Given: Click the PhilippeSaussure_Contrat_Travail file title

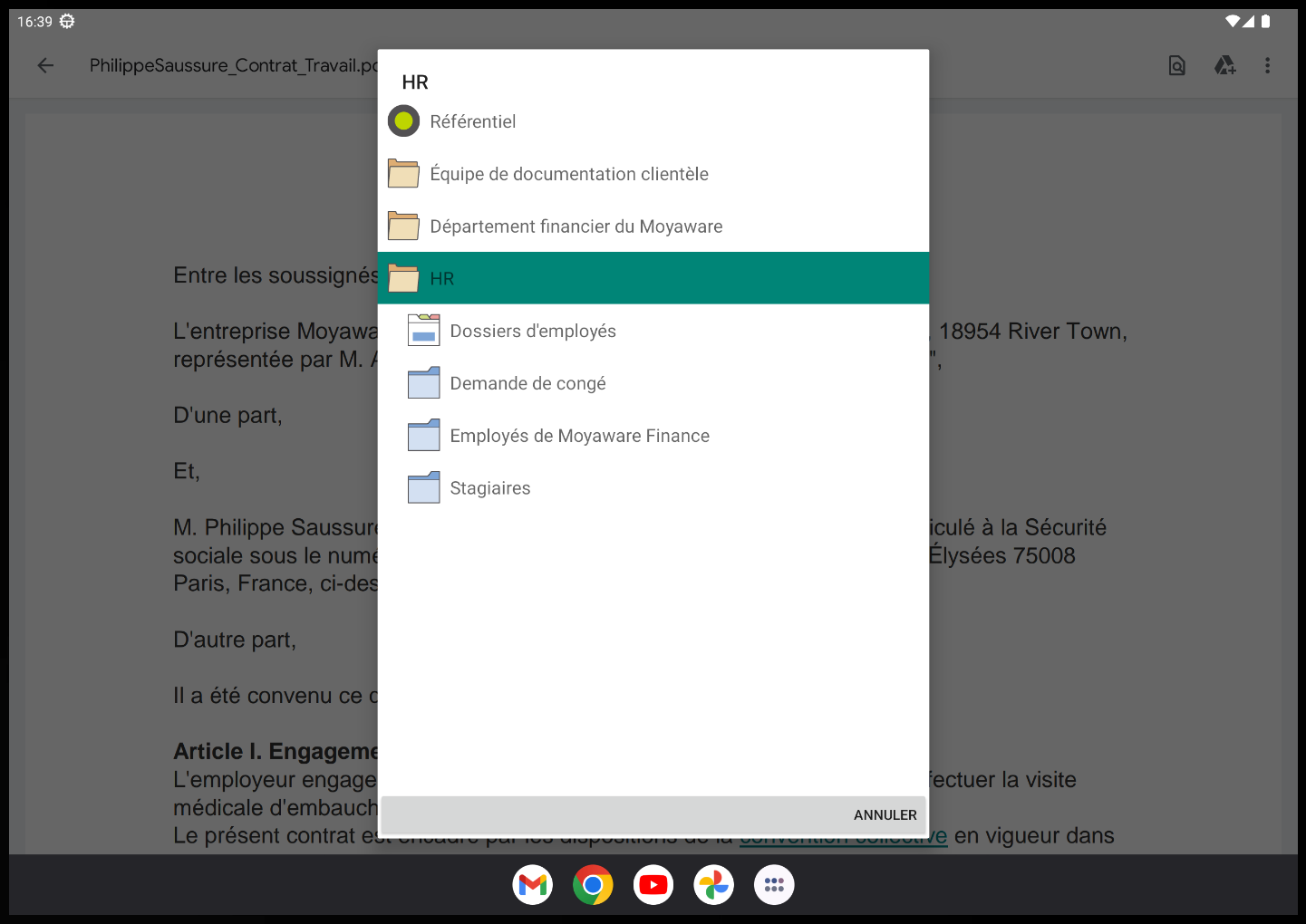Looking at the screenshot, I should click(x=234, y=65).
